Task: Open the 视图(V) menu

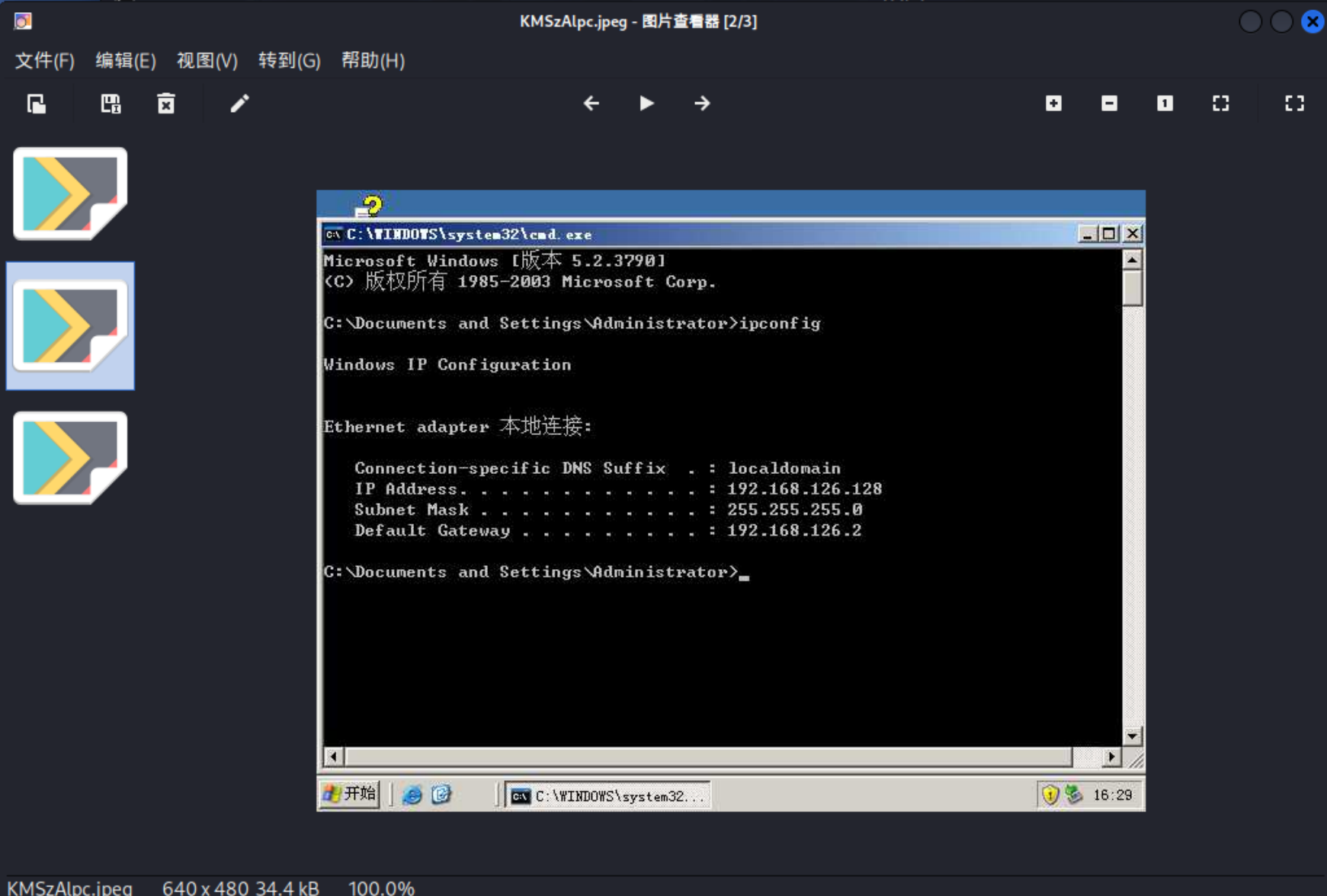Action: pos(207,60)
